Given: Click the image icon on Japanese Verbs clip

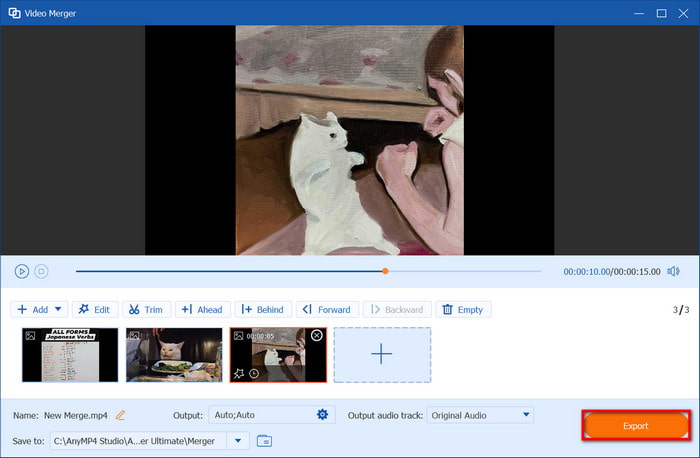Looking at the screenshot, I should click(x=30, y=336).
